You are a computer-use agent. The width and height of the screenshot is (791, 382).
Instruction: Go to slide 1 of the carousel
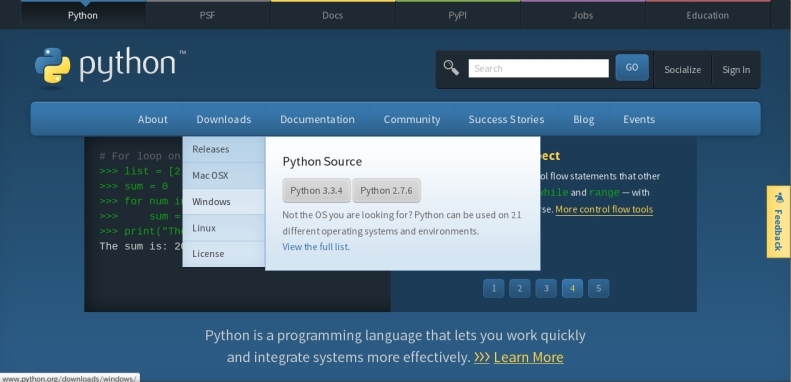click(x=493, y=289)
